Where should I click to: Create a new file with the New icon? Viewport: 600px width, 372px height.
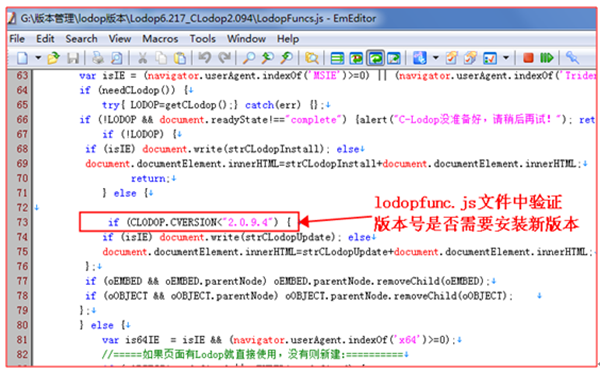(x=23, y=58)
